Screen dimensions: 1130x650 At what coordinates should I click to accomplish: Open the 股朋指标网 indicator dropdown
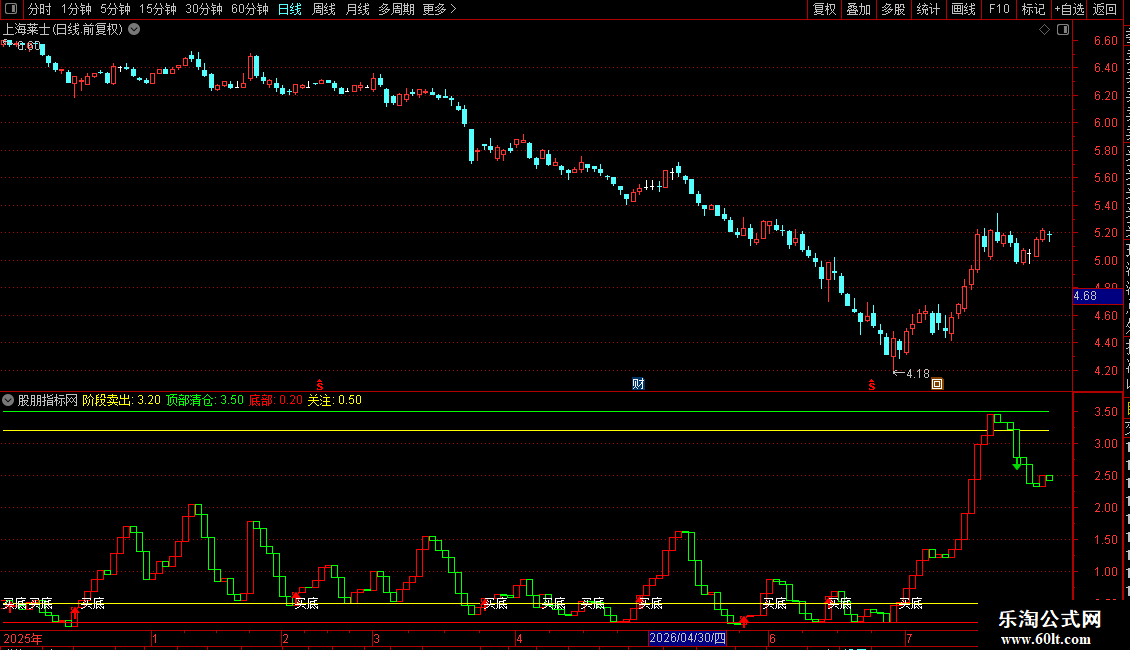[x=8, y=400]
